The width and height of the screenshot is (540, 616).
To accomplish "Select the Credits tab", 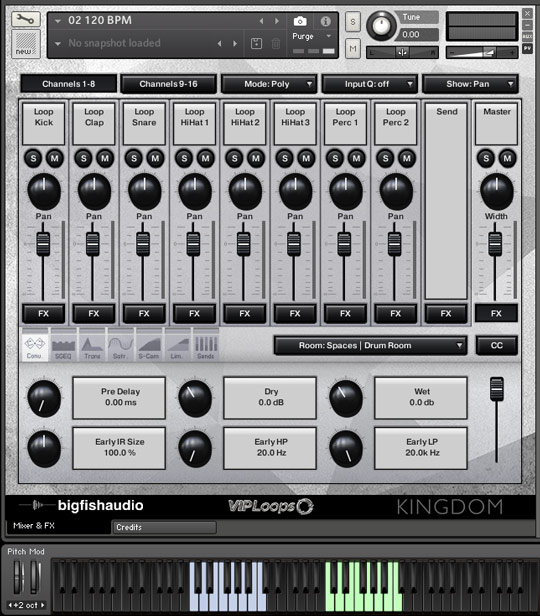I will point(164,527).
